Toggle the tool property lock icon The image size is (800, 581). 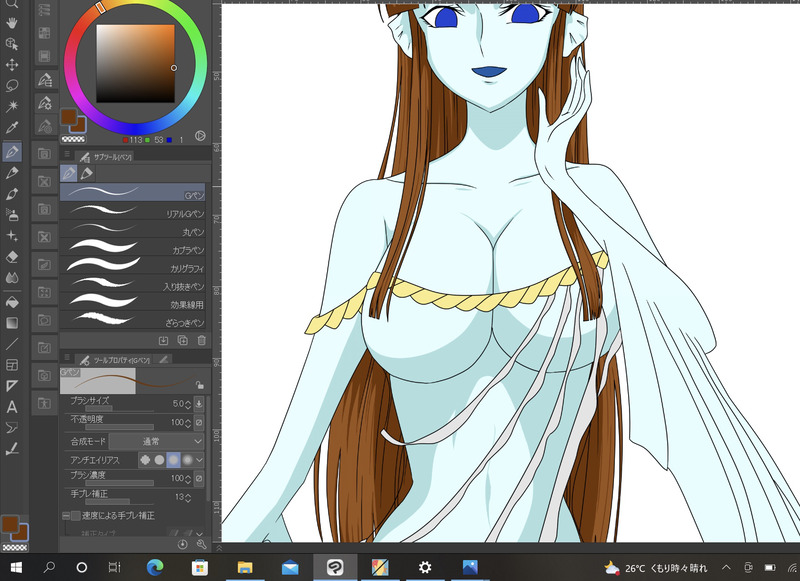200,385
